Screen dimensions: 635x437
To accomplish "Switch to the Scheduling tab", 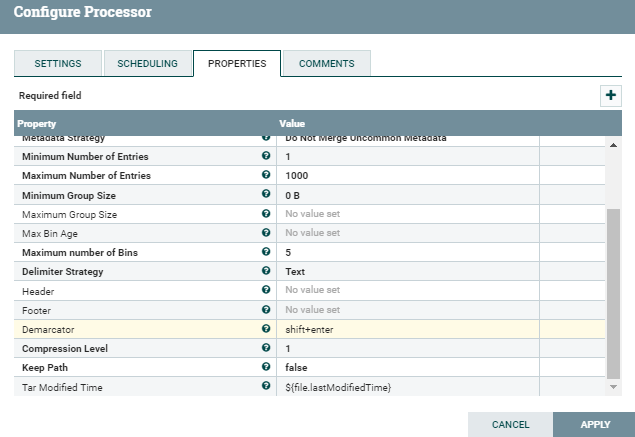I will click(147, 63).
